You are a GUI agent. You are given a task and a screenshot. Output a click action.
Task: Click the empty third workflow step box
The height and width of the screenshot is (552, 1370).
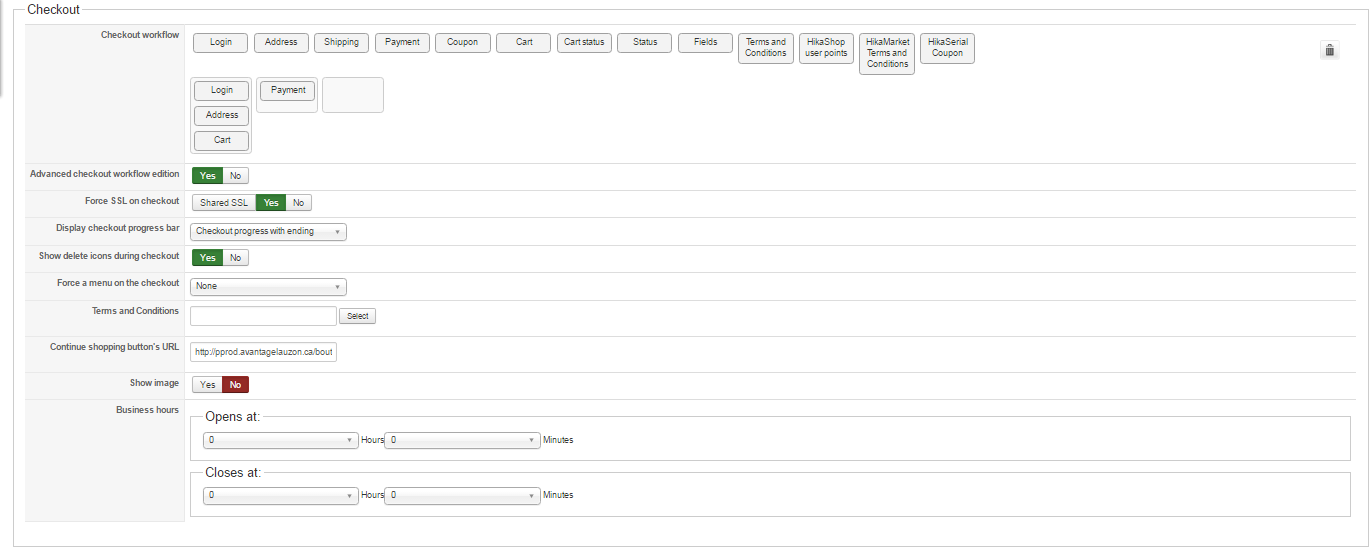[x=353, y=95]
